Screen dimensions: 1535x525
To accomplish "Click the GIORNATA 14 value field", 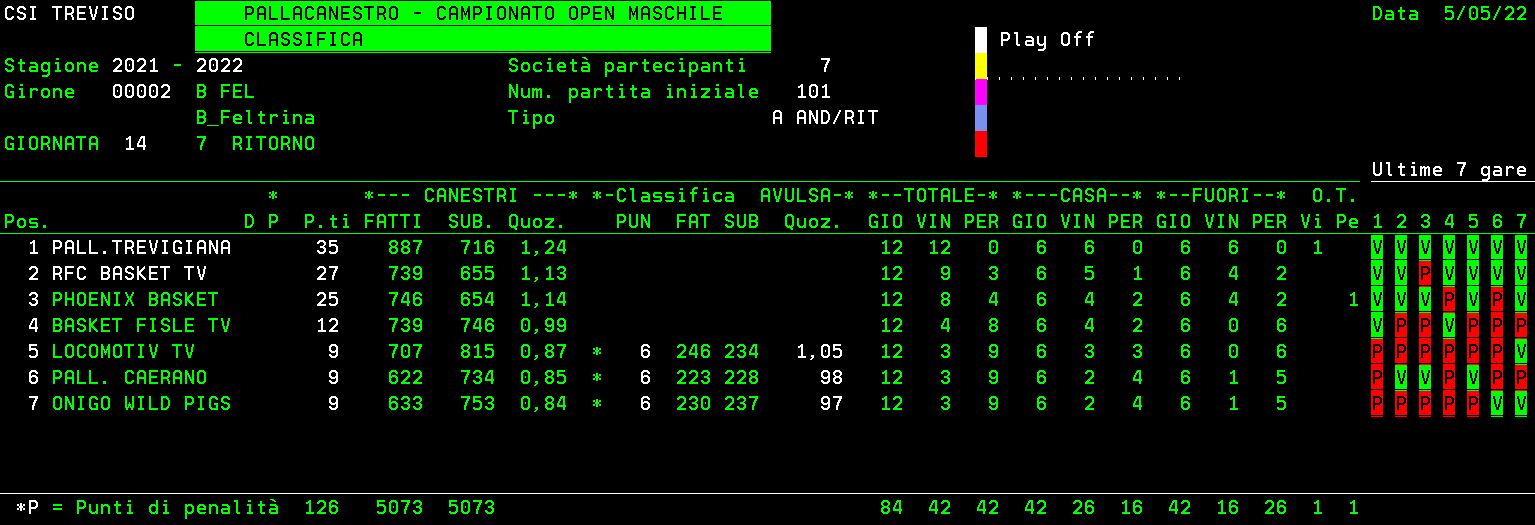I will tap(135, 144).
